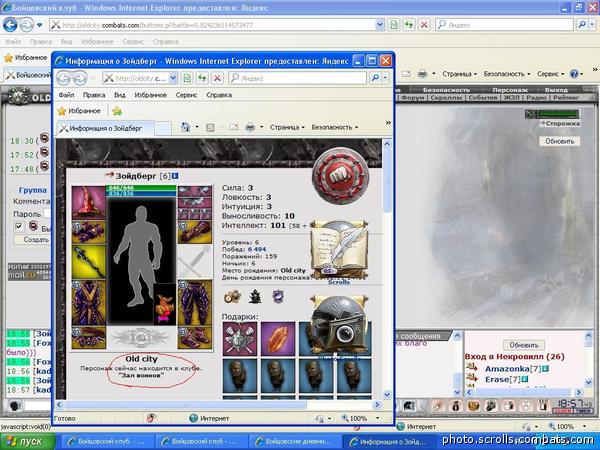Screen dimensions: 600x450
Task: Switch to Бойцовские дневники taskbar window
Action: click(x=296, y=441)
